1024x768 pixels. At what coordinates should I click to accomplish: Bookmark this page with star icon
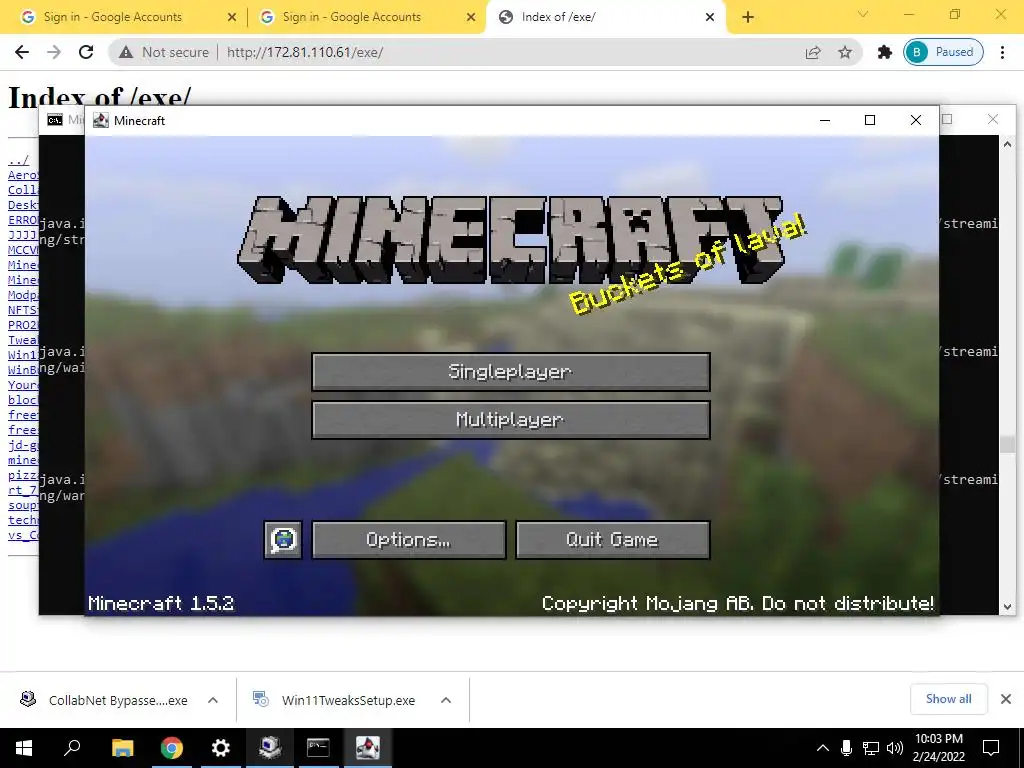coord(845,52)
